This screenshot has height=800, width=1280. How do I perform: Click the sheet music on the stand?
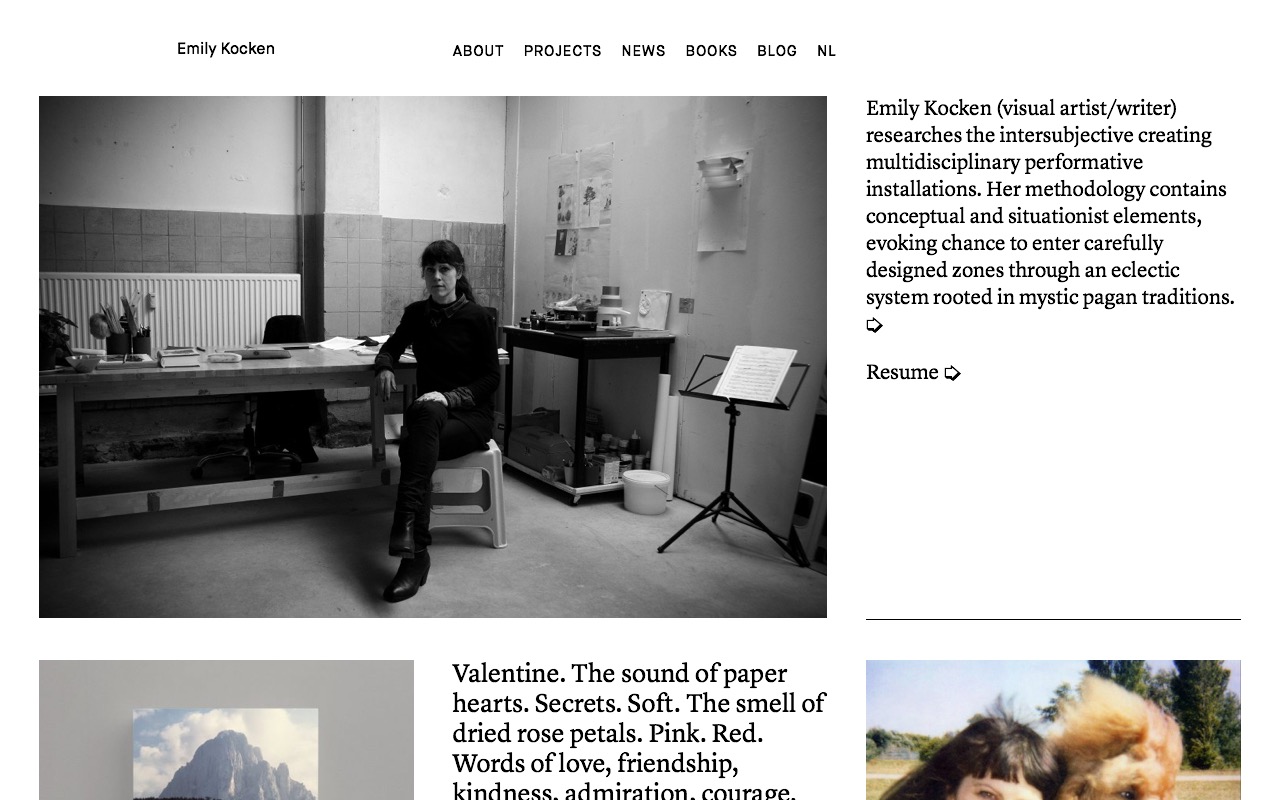pyautogui.click(x=755, y=373)
